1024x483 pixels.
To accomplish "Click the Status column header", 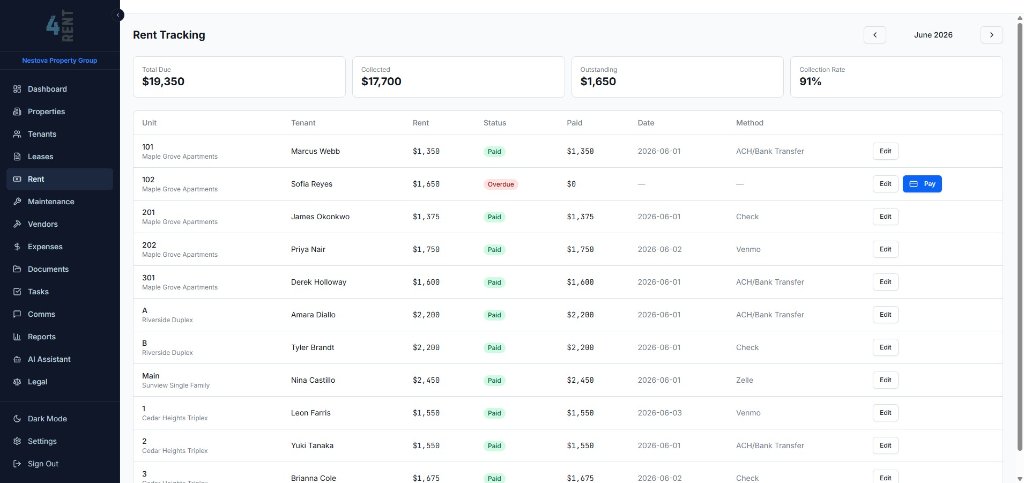I will [494, 123].
